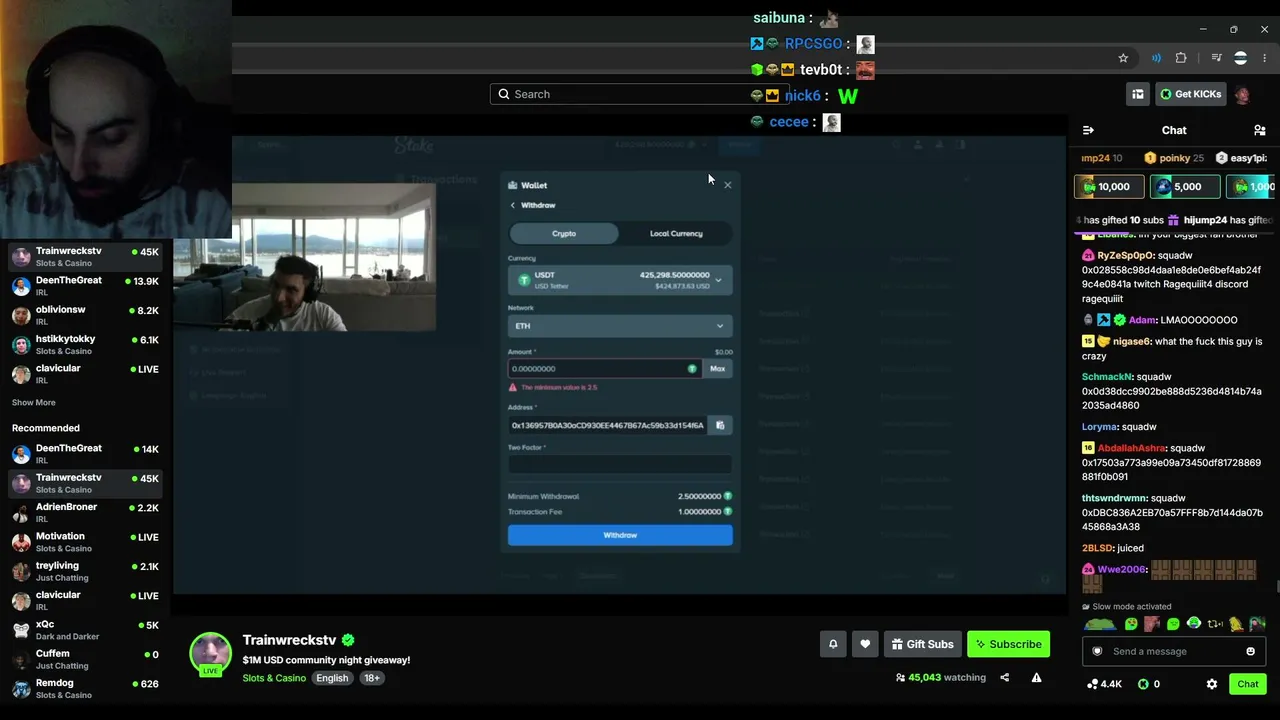This screenshot has height=720, width=1280.
Task: Open the emoji picker in message box
Action: (1250, 651)
